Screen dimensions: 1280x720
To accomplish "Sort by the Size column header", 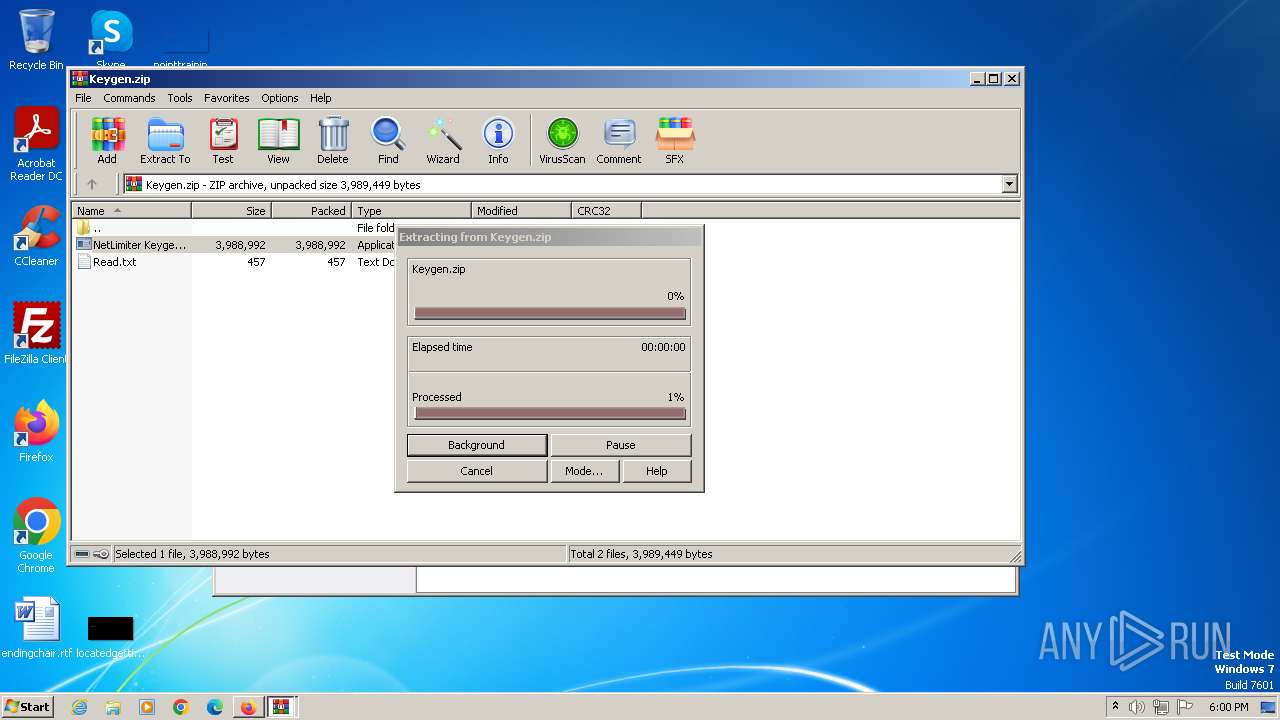I will click(x=231, y=211).
